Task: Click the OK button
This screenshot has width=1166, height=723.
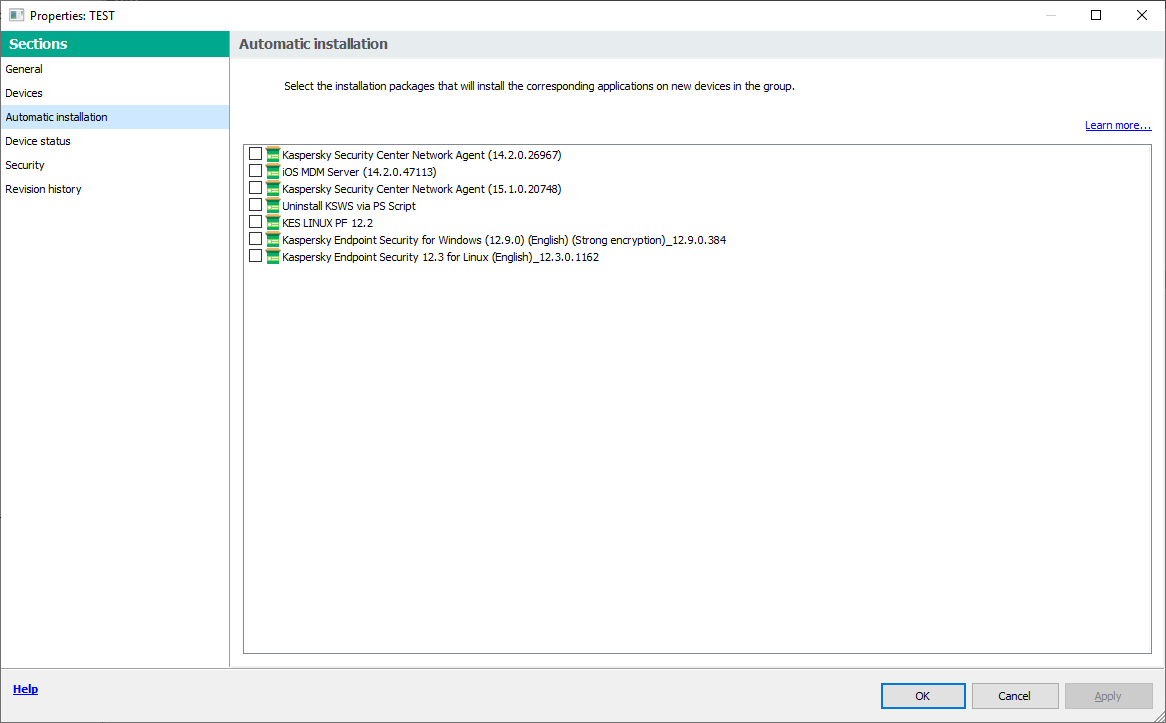Action: 923,696
